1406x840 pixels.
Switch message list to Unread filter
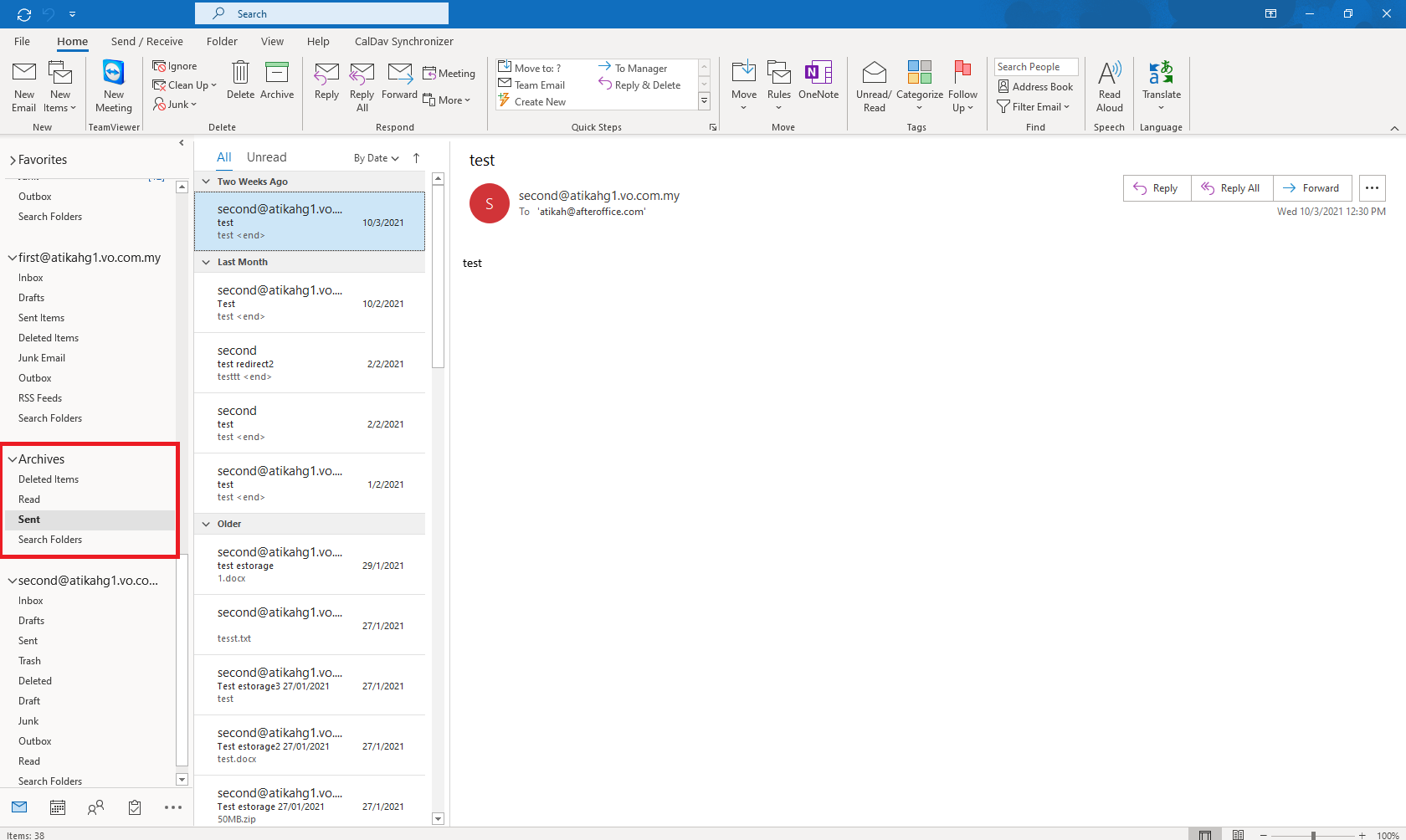click(266, 157)
